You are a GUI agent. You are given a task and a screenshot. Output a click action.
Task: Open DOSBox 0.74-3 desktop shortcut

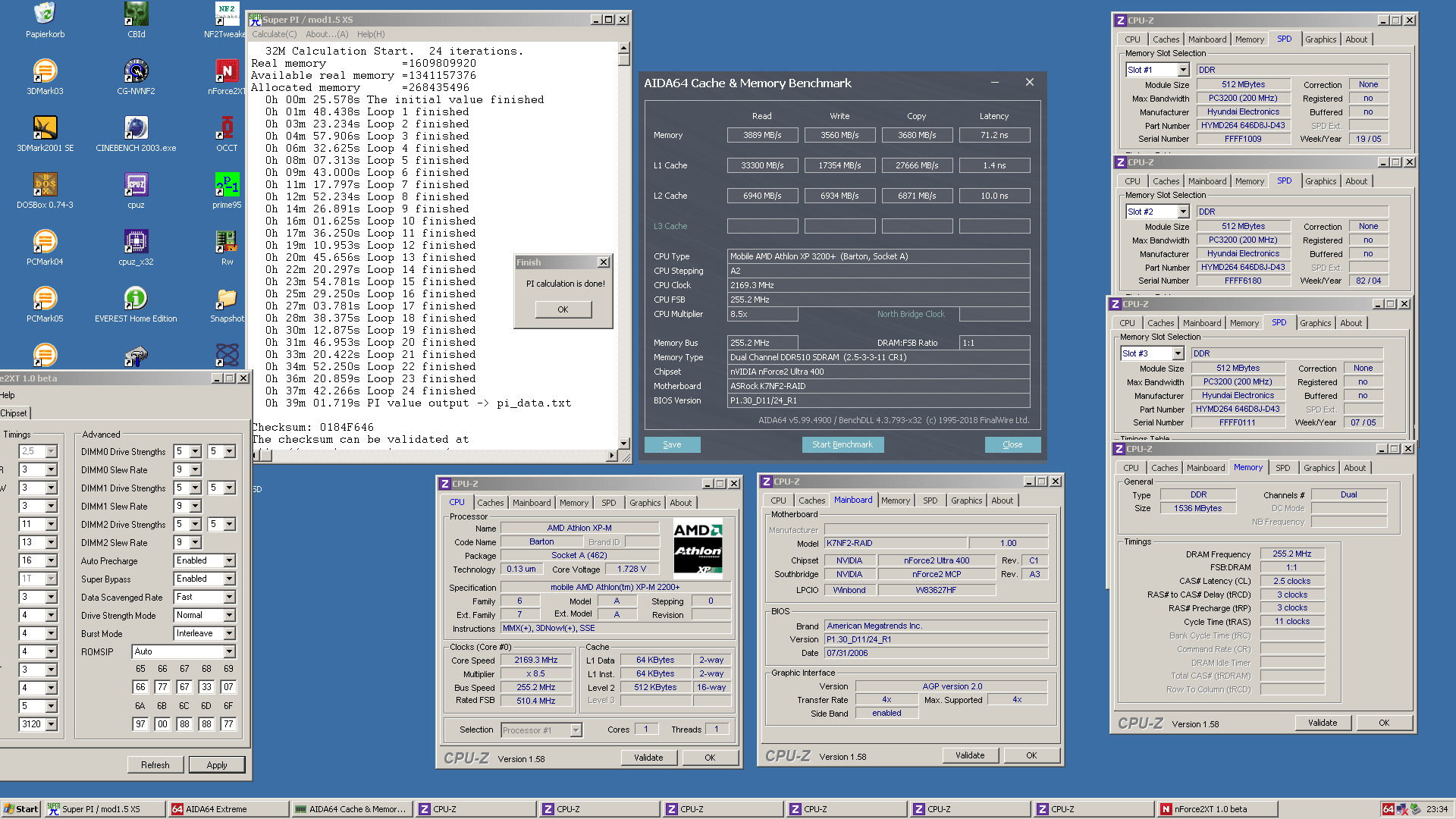45,191
